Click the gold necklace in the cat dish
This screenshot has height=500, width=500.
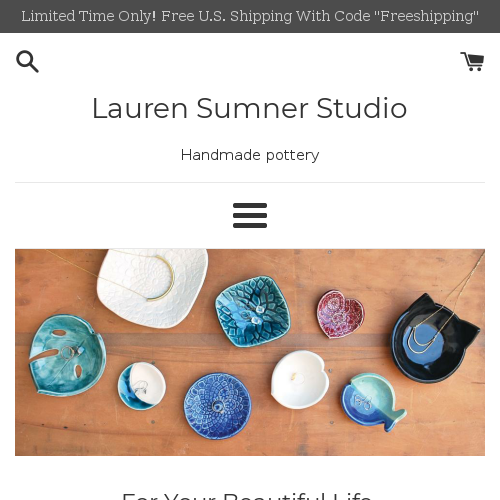pyautogui.click(x=425, y=338)
